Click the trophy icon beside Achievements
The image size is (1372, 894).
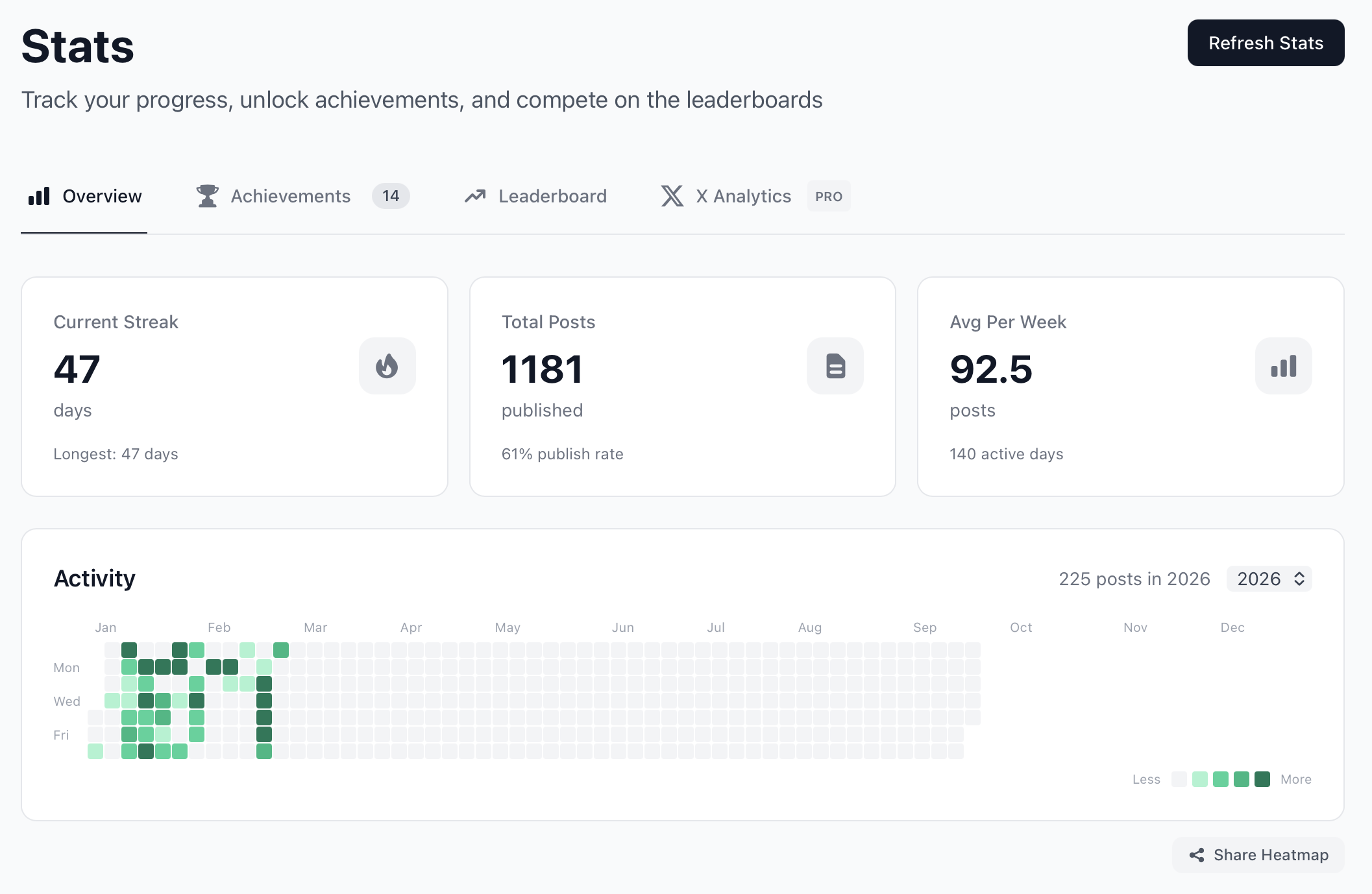coord(208,196)
